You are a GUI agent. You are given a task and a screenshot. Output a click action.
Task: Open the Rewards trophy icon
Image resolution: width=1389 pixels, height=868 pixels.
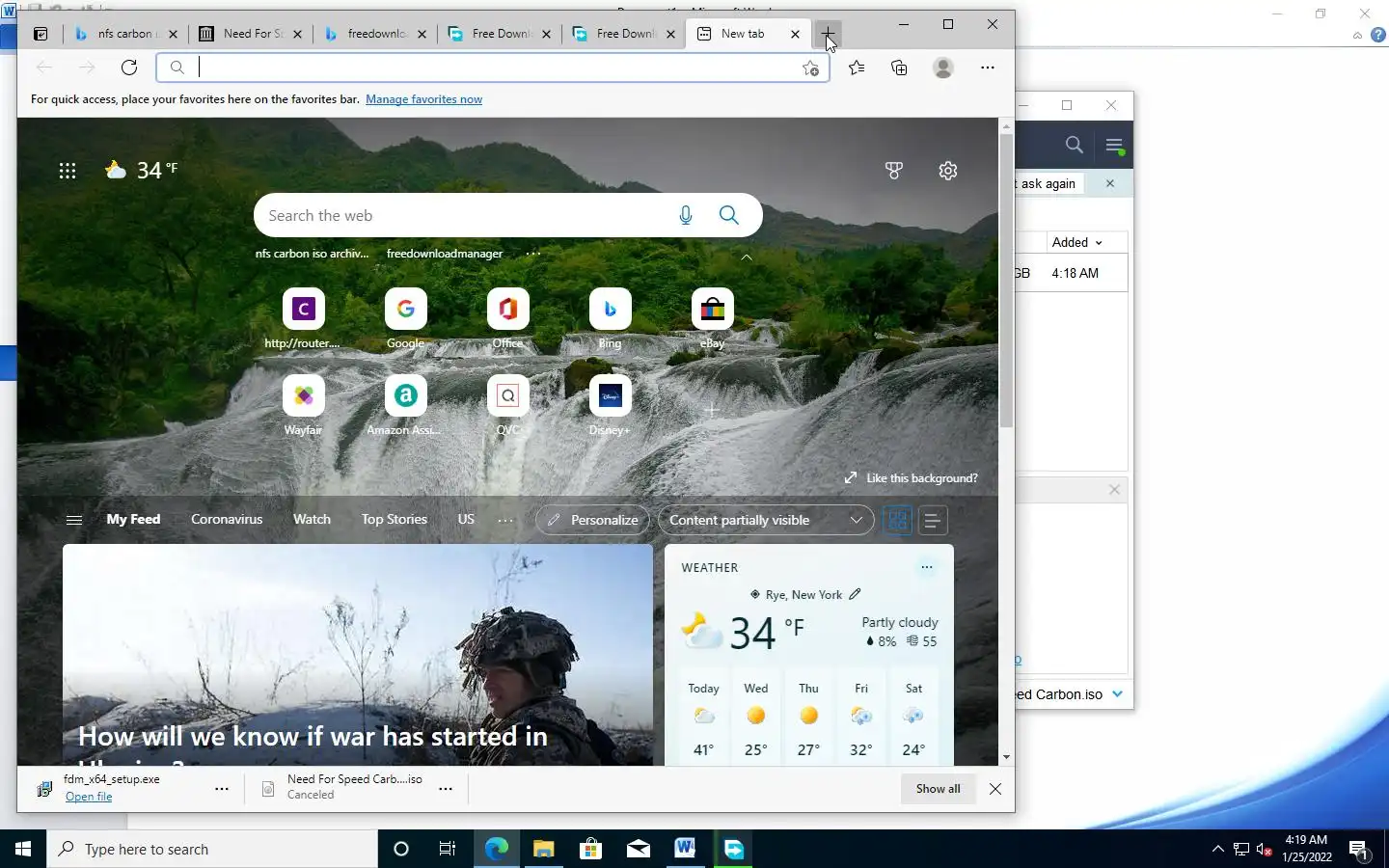click(894, 171)
